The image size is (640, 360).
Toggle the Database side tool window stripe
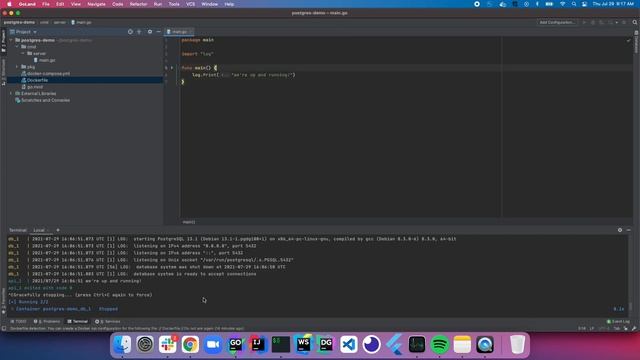click(x=636, y=42)
